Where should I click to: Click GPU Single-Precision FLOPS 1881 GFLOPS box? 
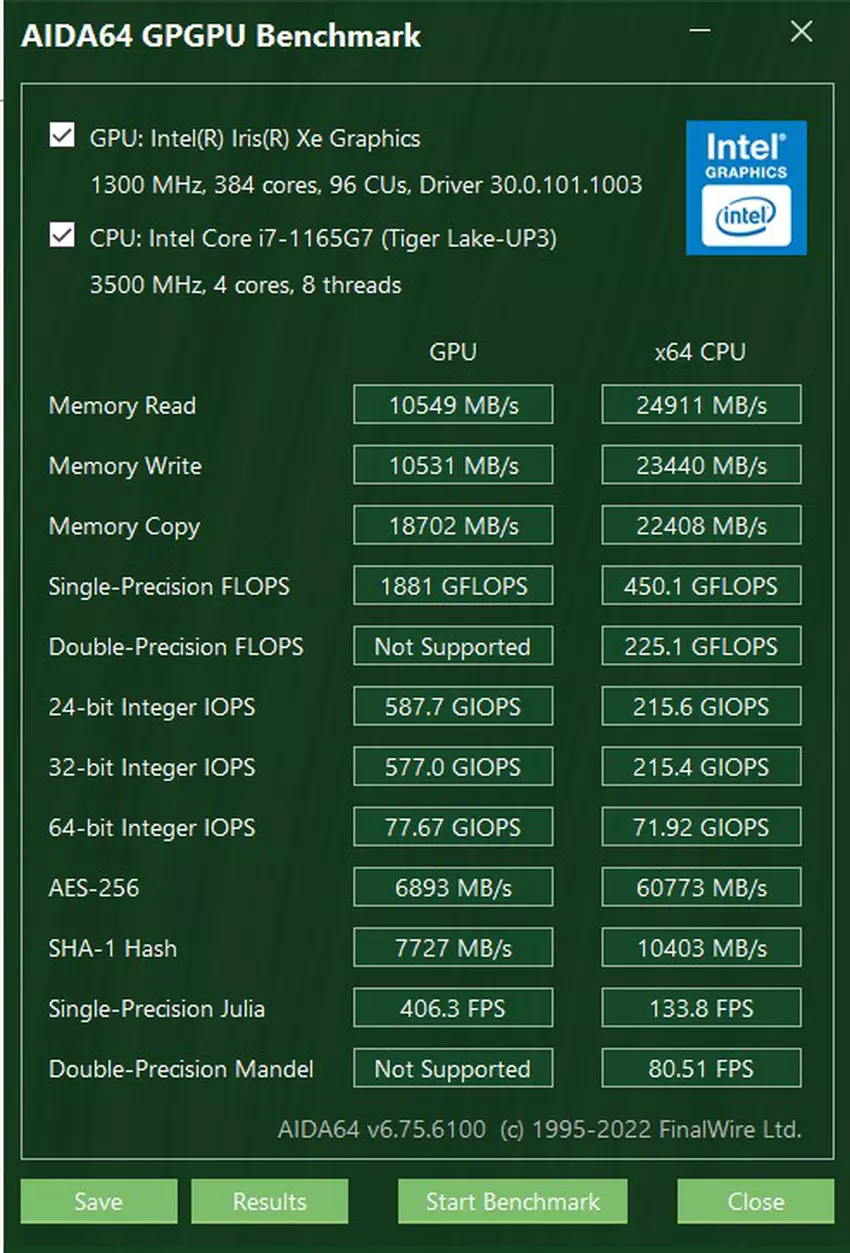click(x=452, y=586)
